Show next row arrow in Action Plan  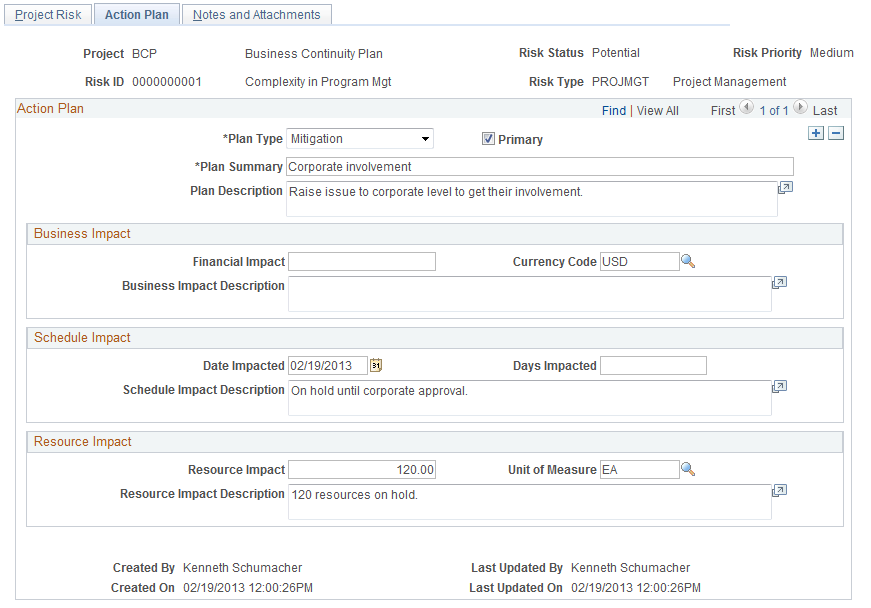pos(800,107)
